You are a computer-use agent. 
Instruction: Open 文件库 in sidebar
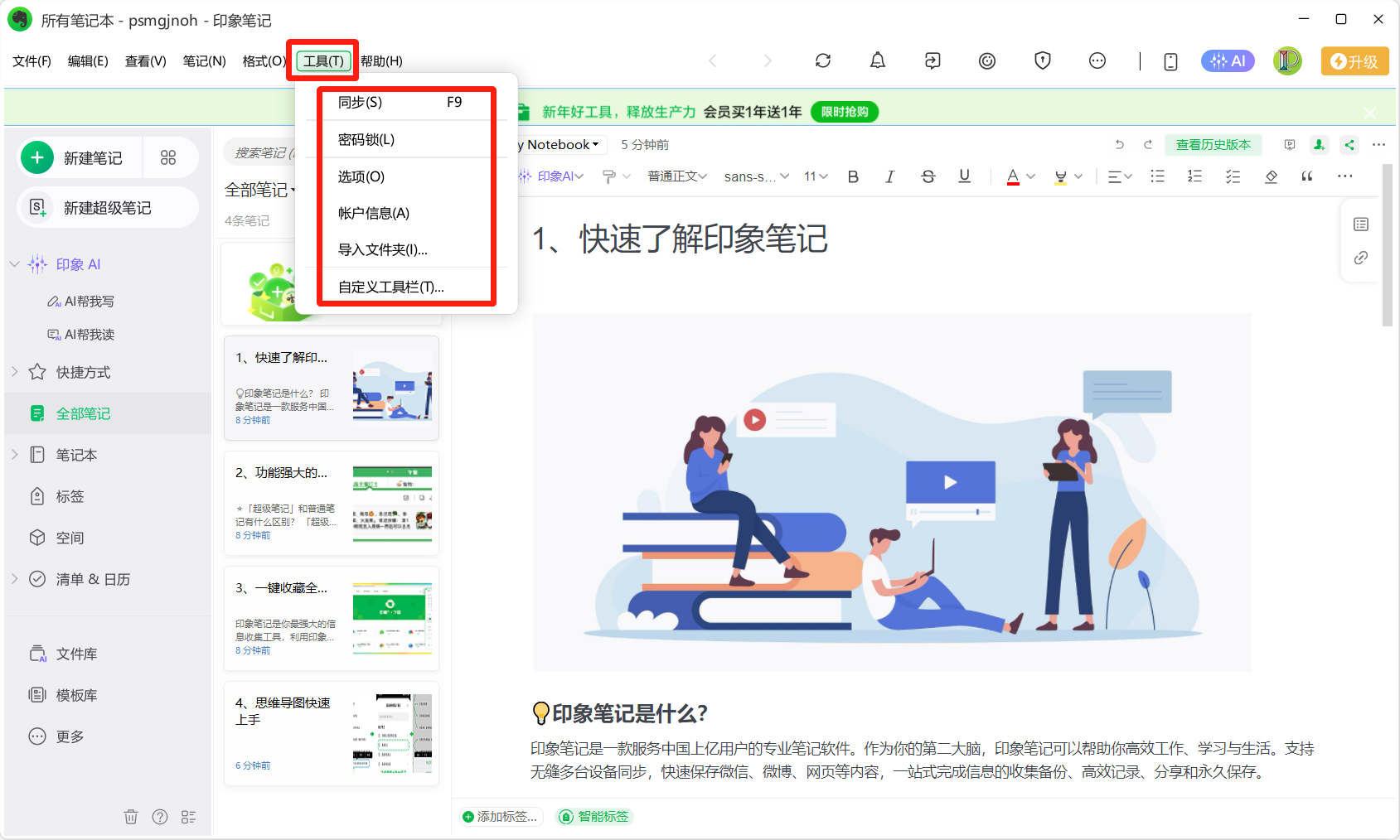pyautogui.click(x=63, y=654)
